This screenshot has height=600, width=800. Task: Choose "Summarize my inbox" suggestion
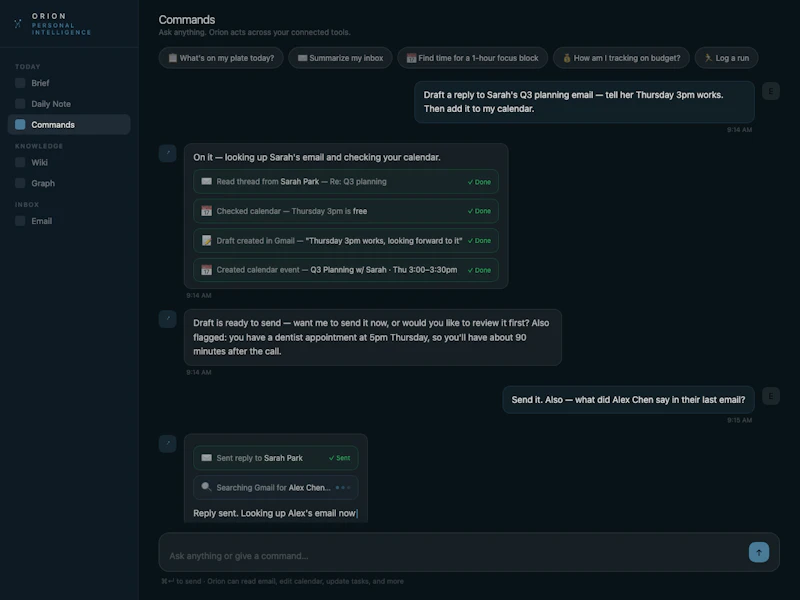340,58
